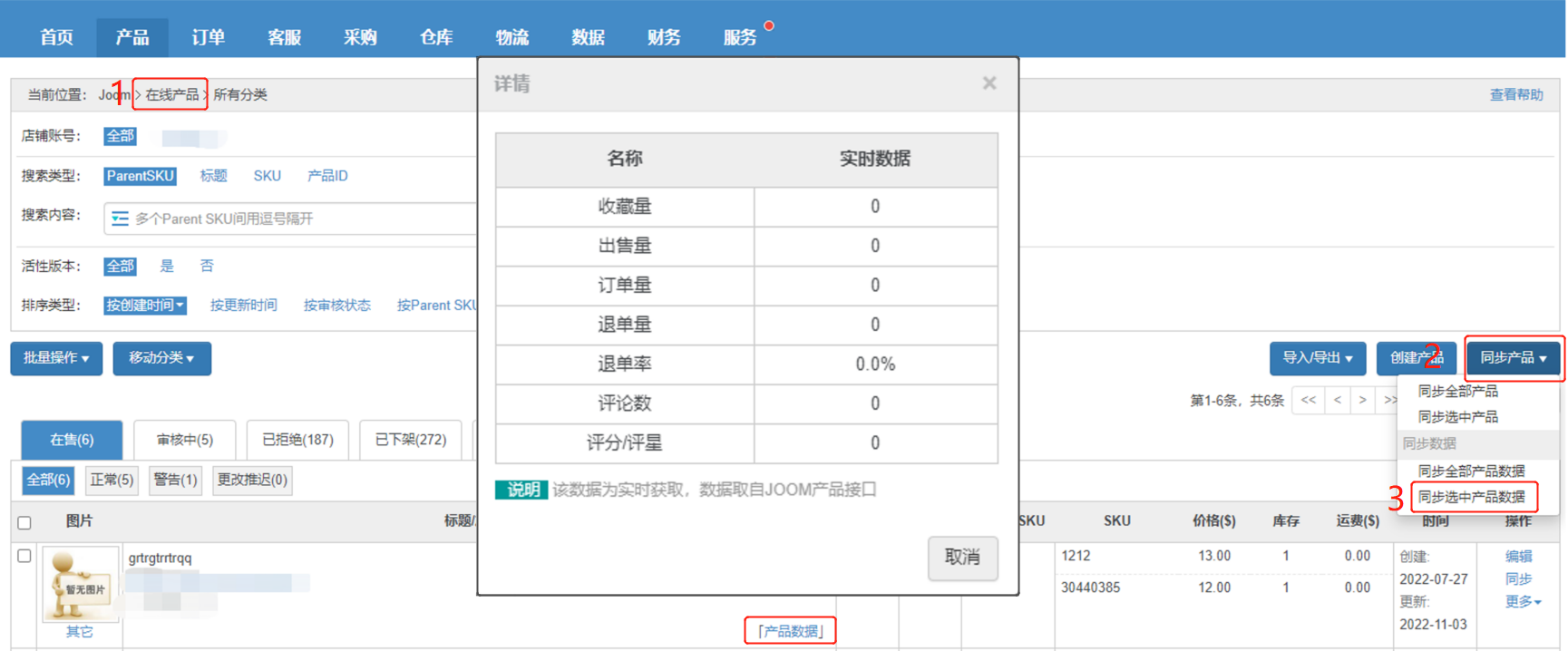Viewport: 1568px width, 651px height.
Task: Click the 「产品数据」 link
Action: pyautogui.click(x=790, y=631)
